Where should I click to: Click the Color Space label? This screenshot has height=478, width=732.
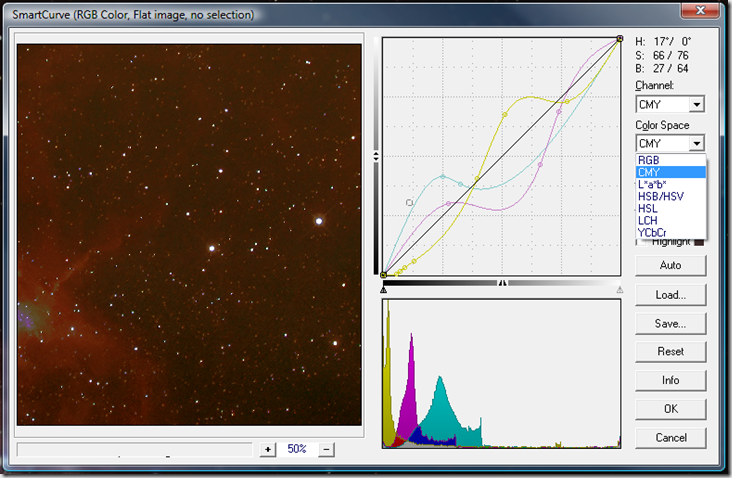click(x=662, y=125)
